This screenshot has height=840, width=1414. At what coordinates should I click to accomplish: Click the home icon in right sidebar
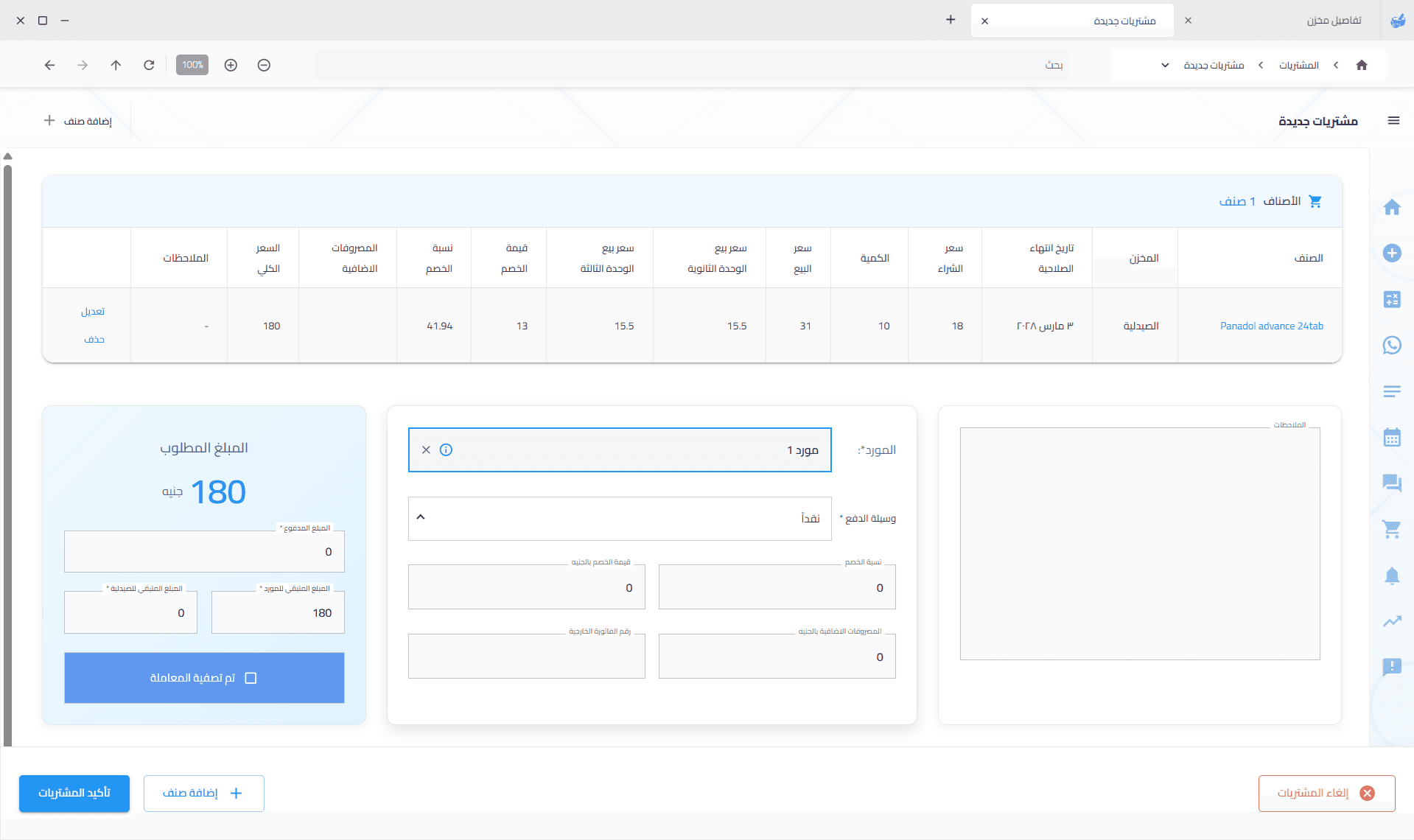(x=1391, y=208)
